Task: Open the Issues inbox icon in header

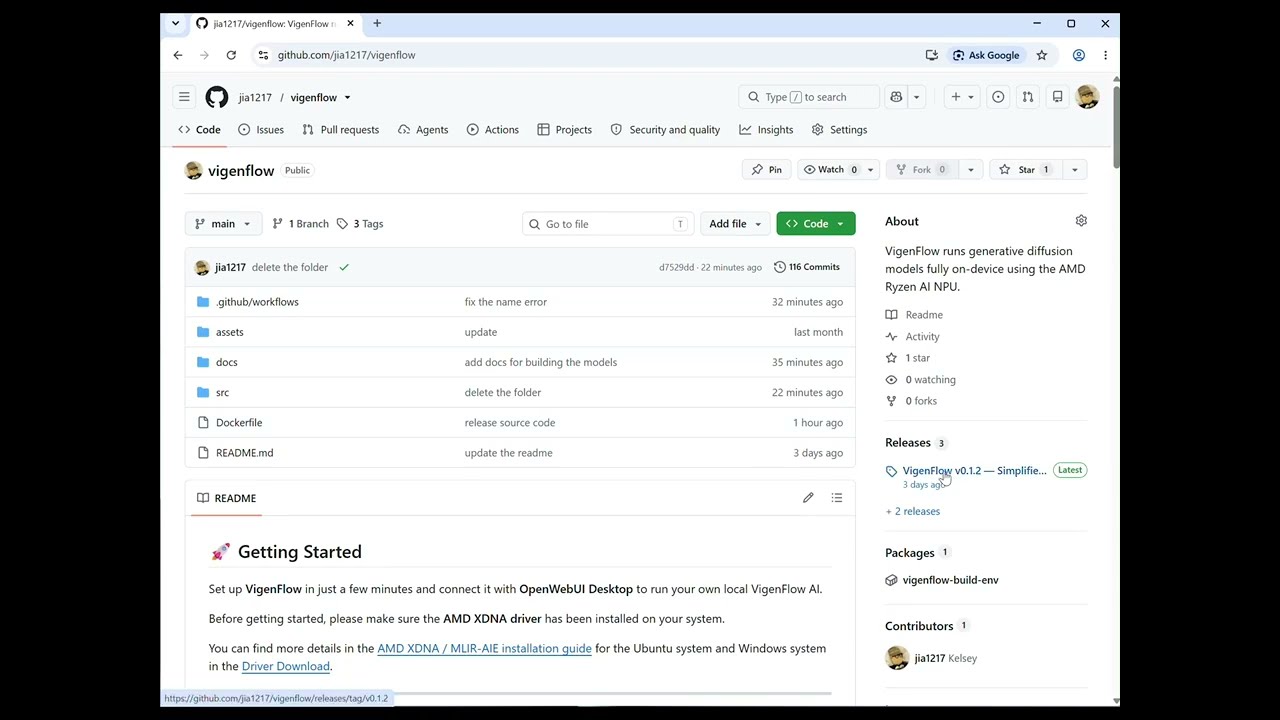Action: [998, 97]
